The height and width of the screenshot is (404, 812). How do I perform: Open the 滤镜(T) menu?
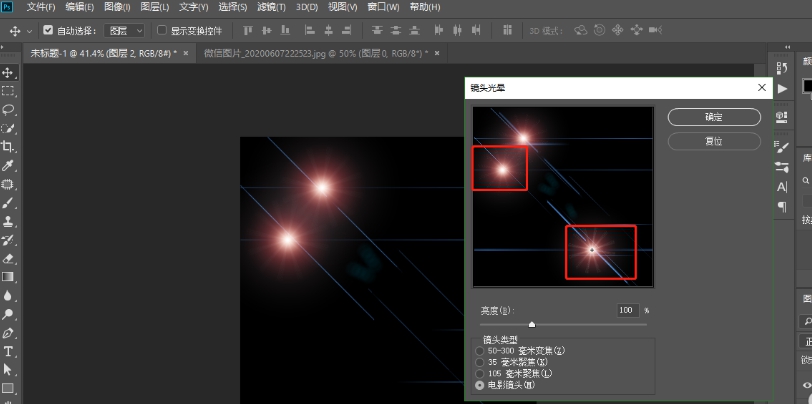(271, 7)
